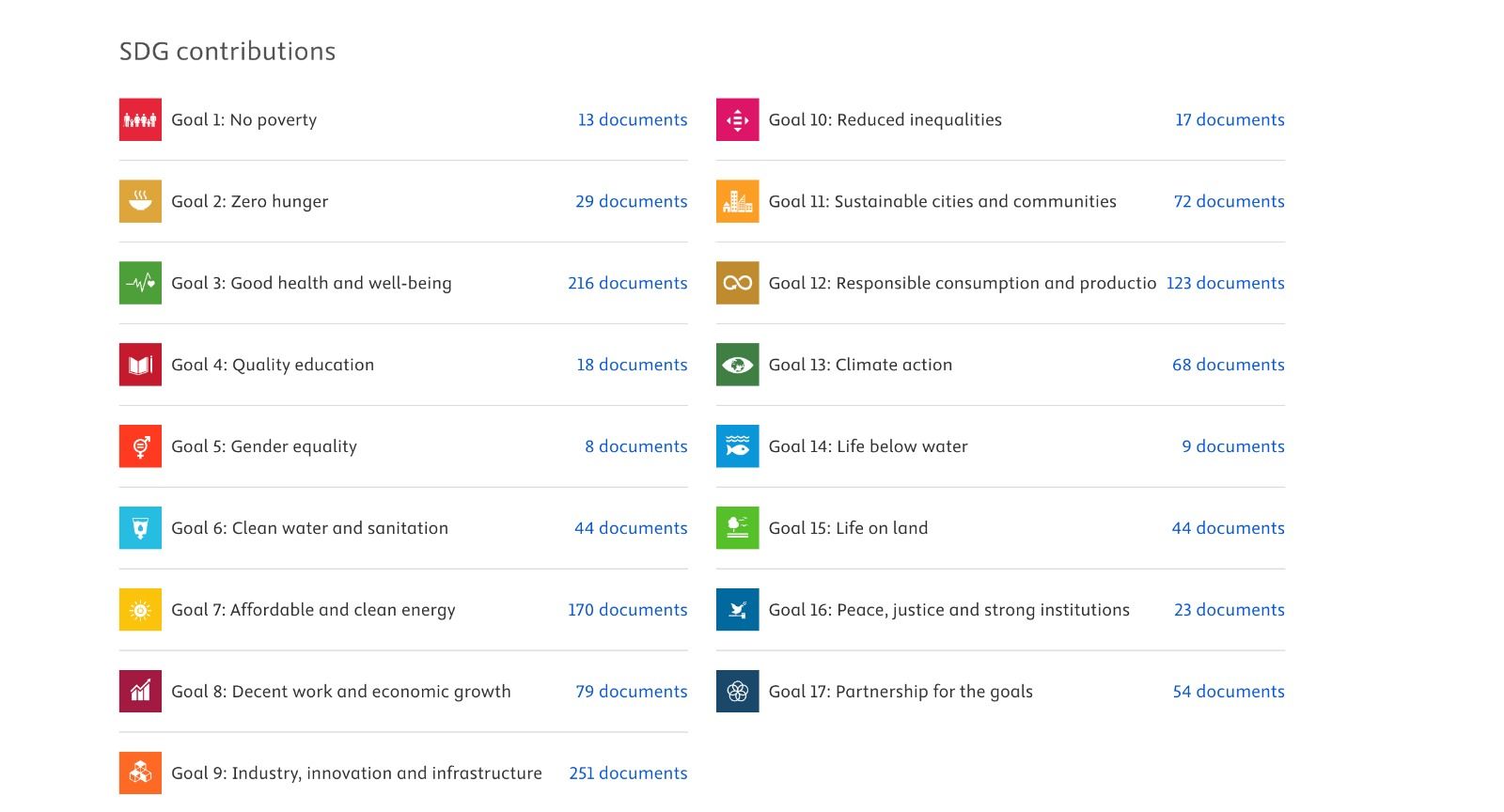
Task: Open the 251 documents link for Goal 9
Action: click(x=628, y=773)
